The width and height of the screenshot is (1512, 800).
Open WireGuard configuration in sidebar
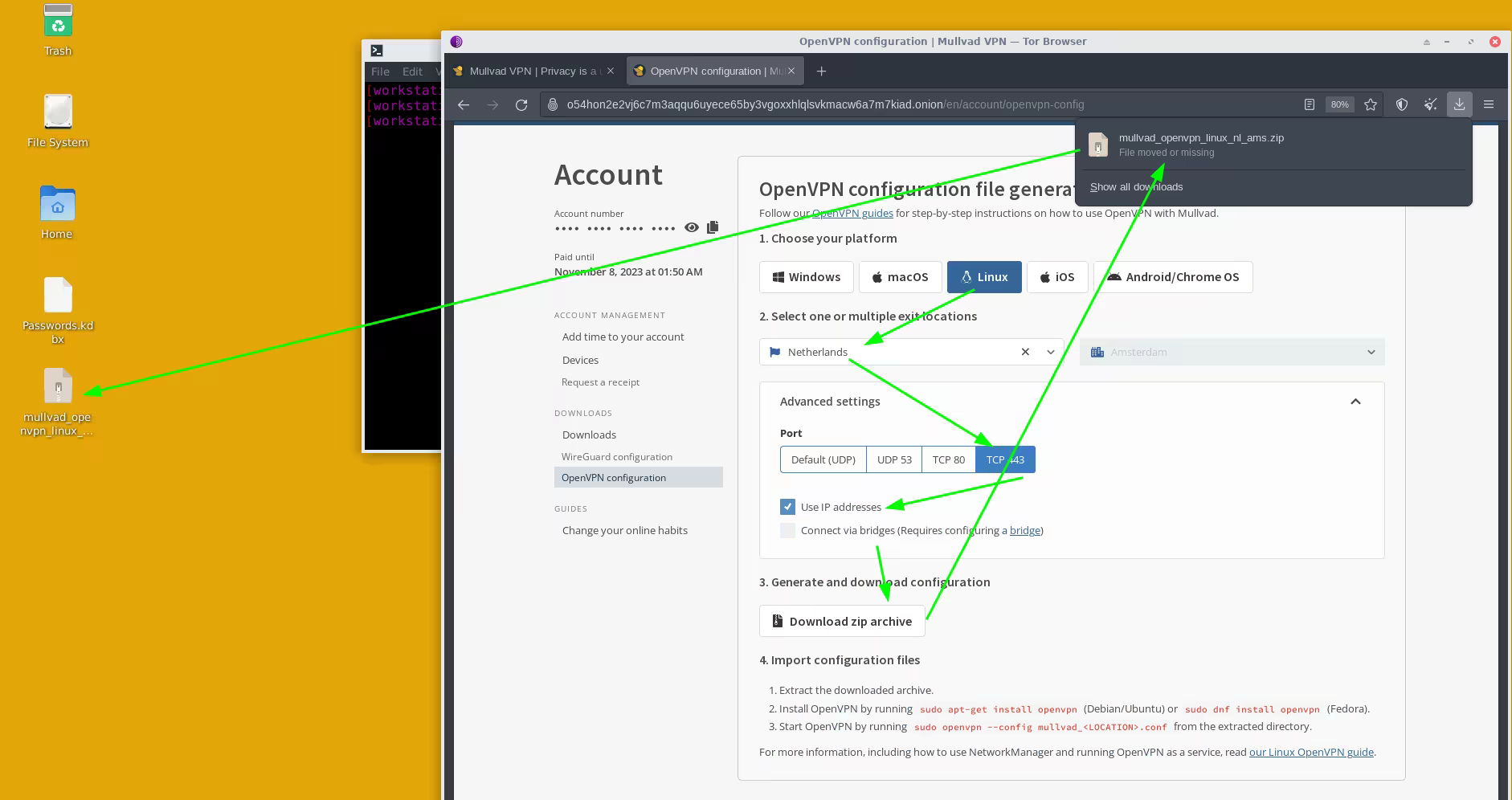pyautogui.click(x=617, y=456)
